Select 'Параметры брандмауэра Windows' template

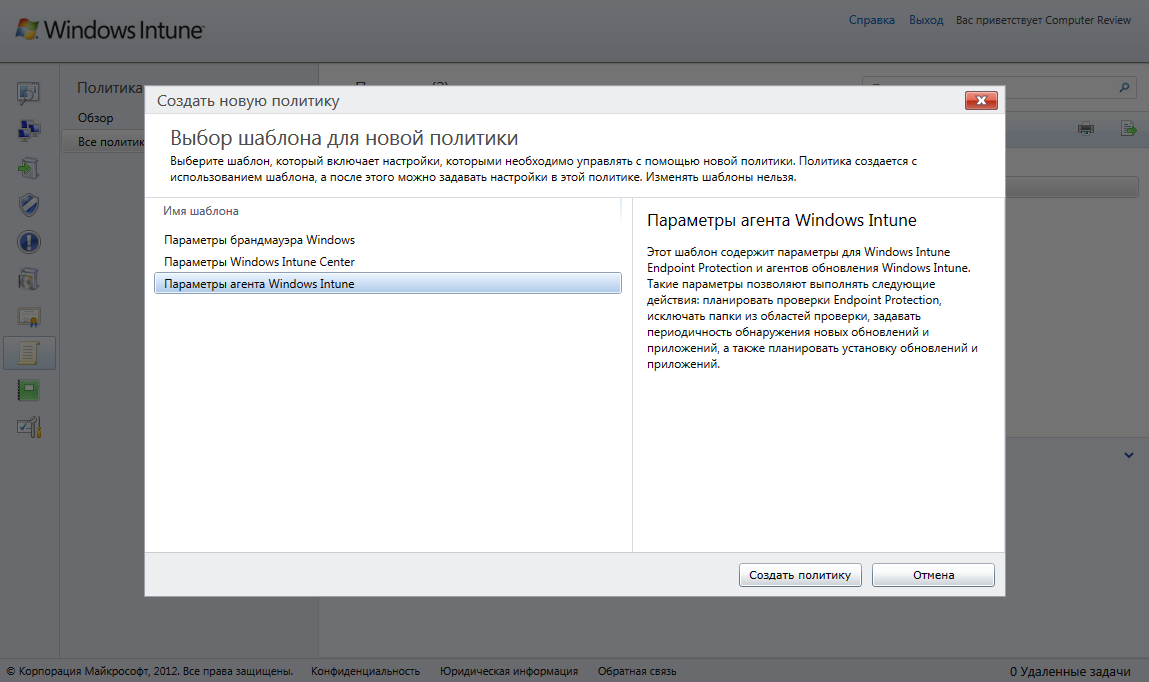259,240
